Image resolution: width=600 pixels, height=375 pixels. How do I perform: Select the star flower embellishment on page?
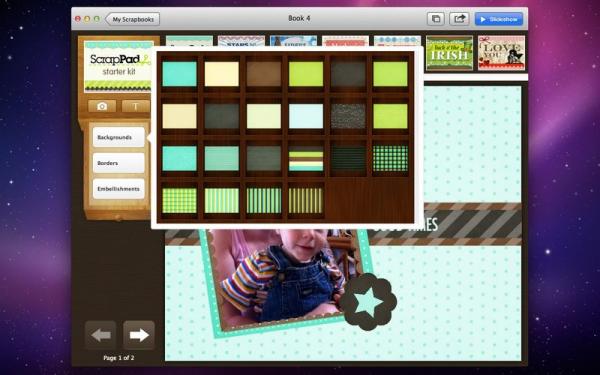(x=368, y=302)
